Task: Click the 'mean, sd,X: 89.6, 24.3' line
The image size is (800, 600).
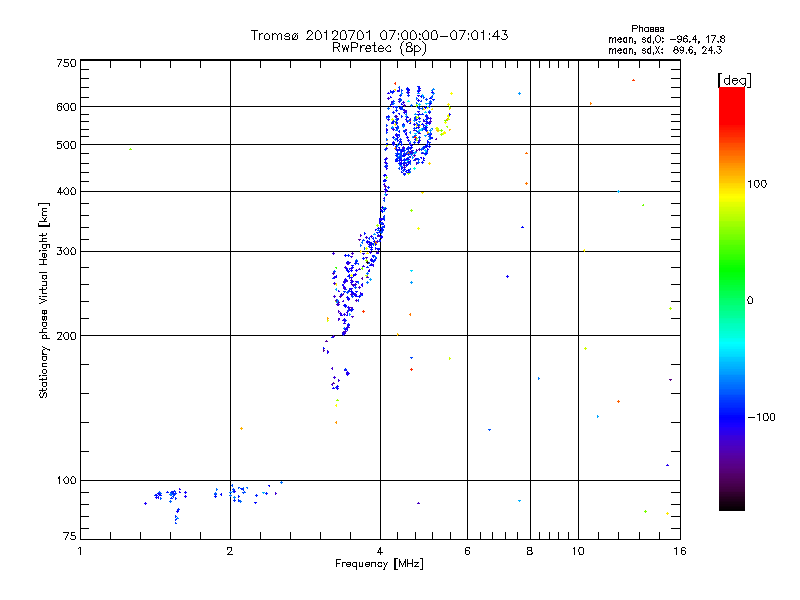Action: [x=665, y=50]
